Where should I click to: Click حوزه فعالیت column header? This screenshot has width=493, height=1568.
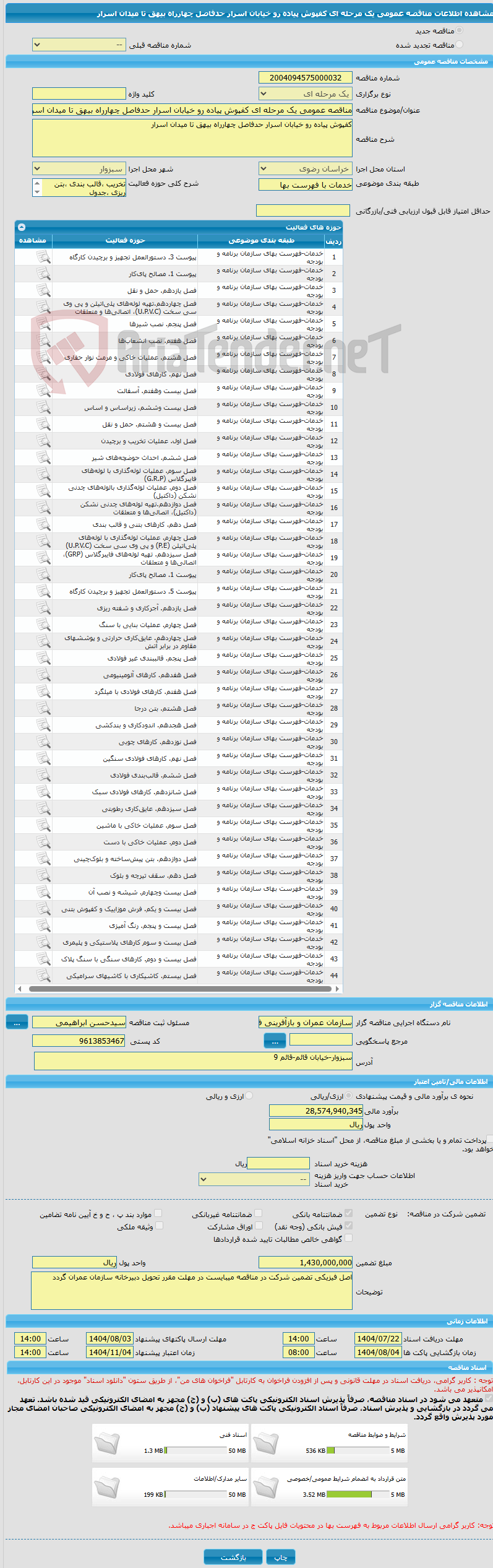pyautogui.click(x=125, y=240)
